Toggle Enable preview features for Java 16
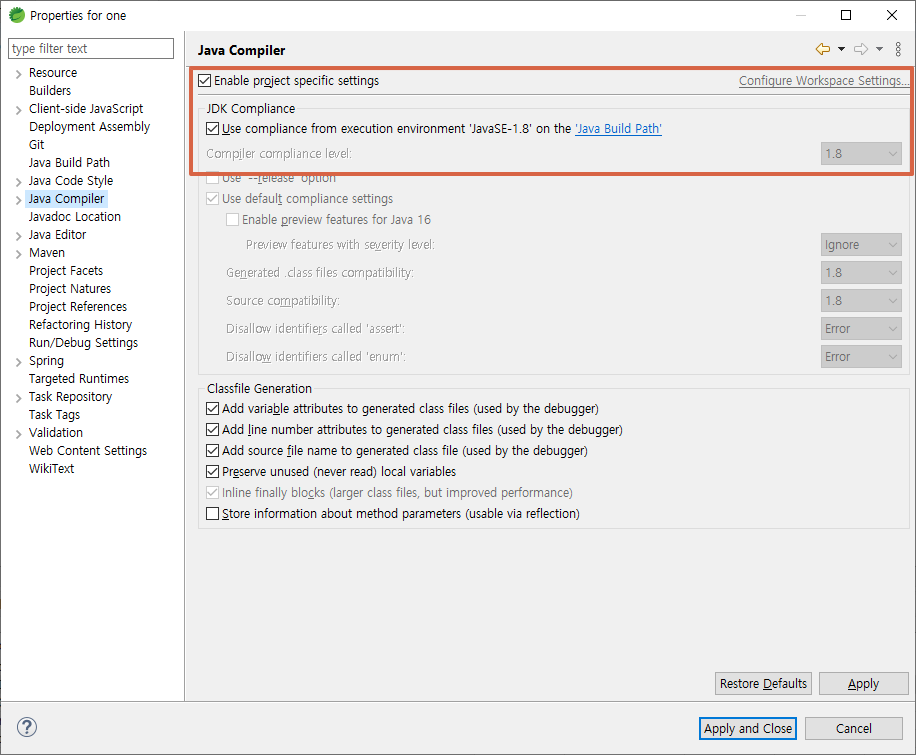 tap(233, 220)
